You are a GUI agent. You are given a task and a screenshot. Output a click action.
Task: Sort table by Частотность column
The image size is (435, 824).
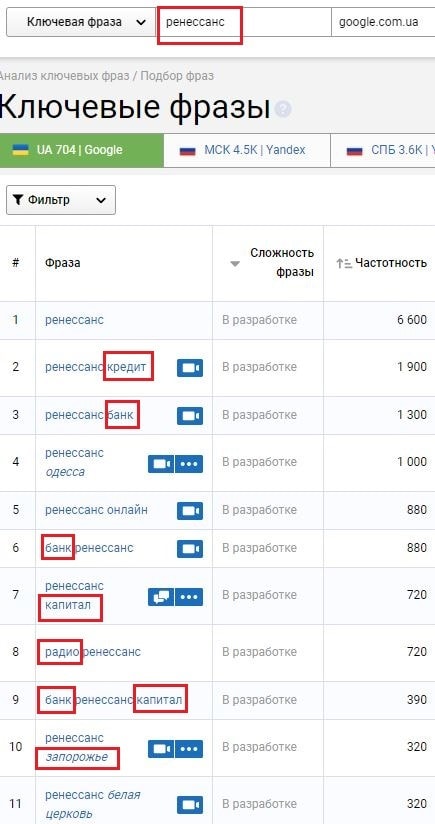click(x=381, y=263)
